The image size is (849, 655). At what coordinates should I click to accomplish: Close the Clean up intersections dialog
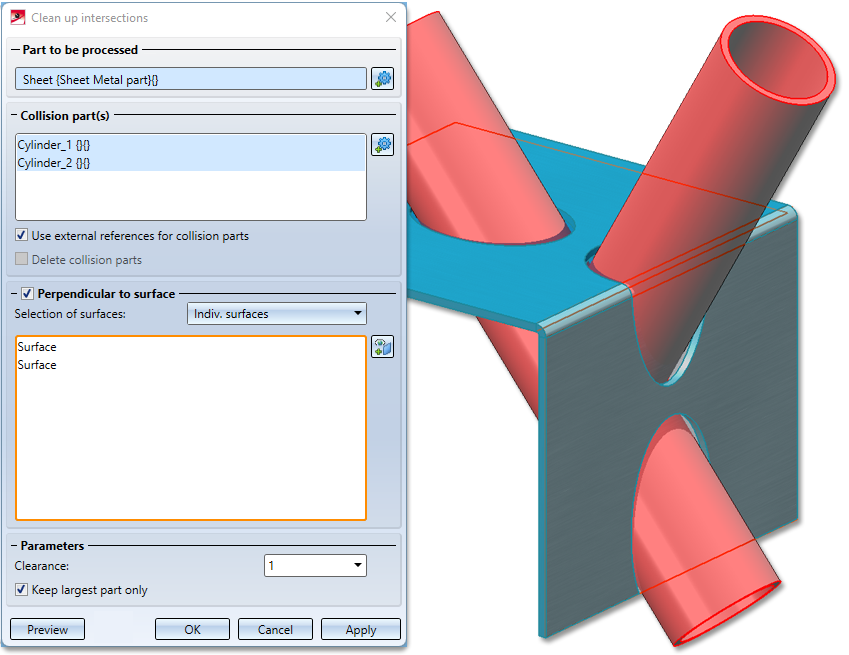pyautogui.click(x=391, y=17)
